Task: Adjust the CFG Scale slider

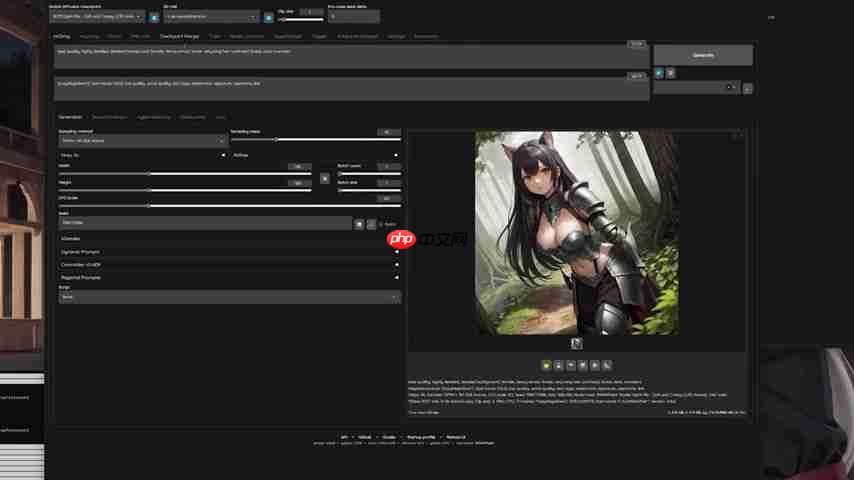Action: point(229,206)
